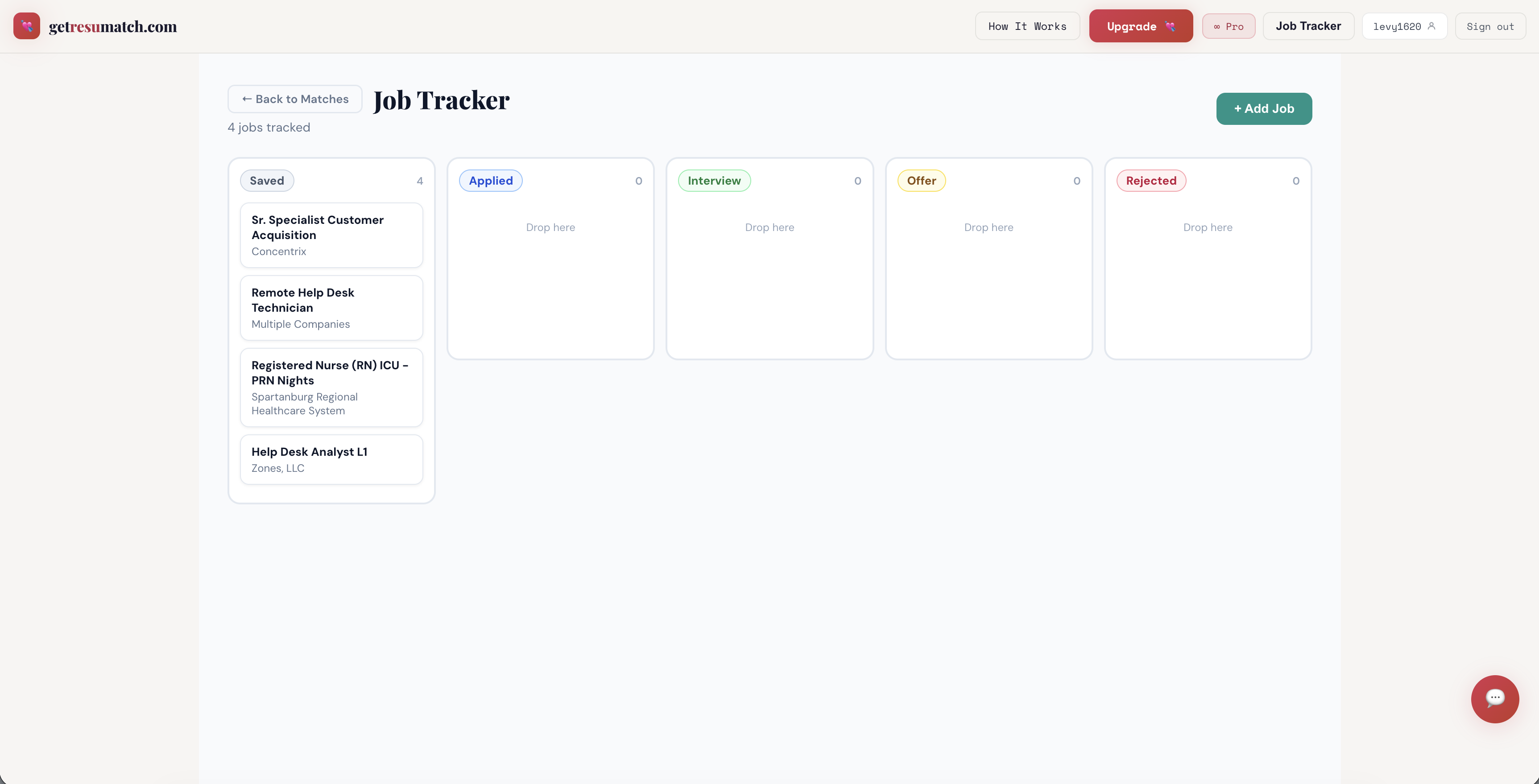The width and height of the screenshot is (1539, 784).
Task: Click the levy1620 user profile button
Action: (x=1403, y=26)
